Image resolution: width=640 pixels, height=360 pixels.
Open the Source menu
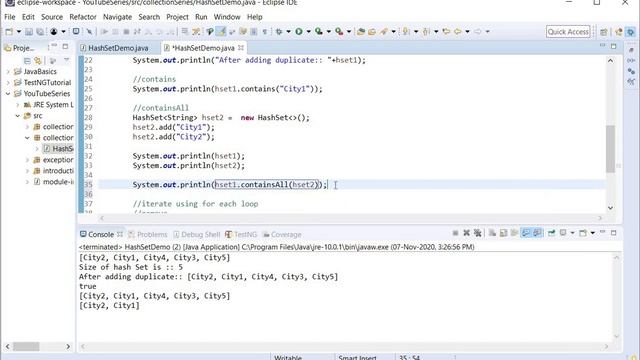pos(52,17)
